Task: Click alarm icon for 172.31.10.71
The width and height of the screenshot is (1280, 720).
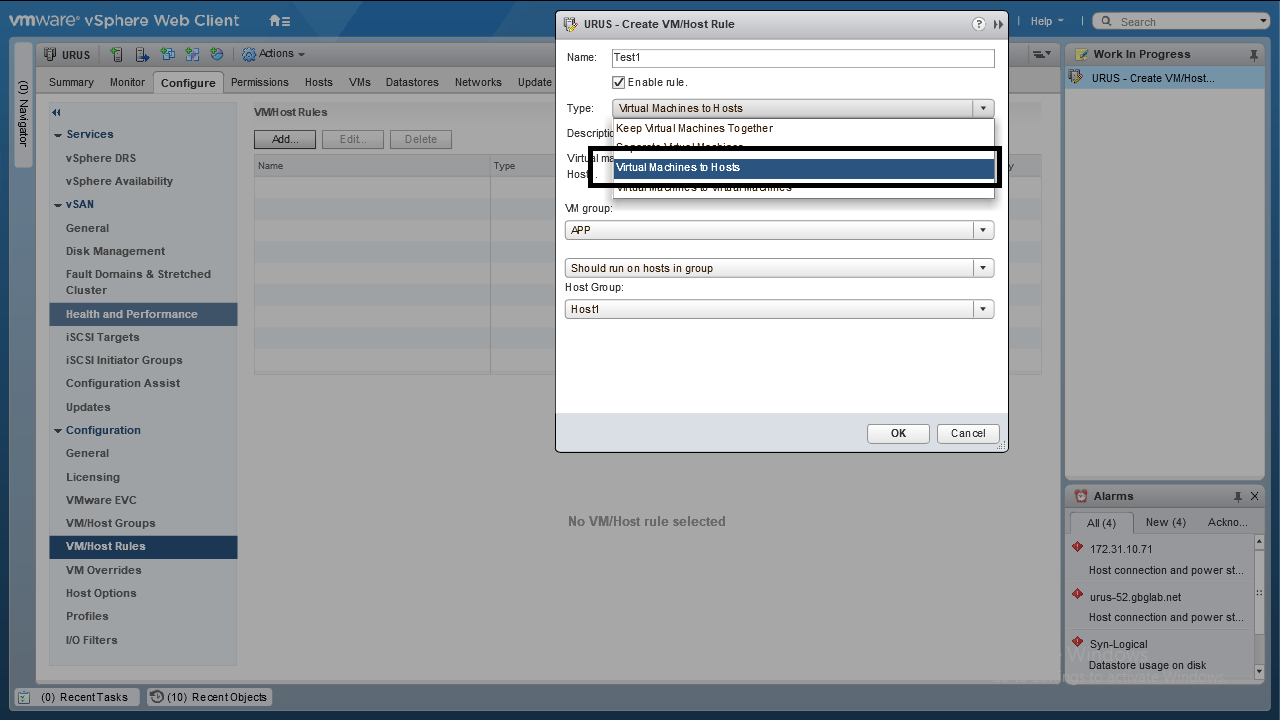Action: [1077, 547]
